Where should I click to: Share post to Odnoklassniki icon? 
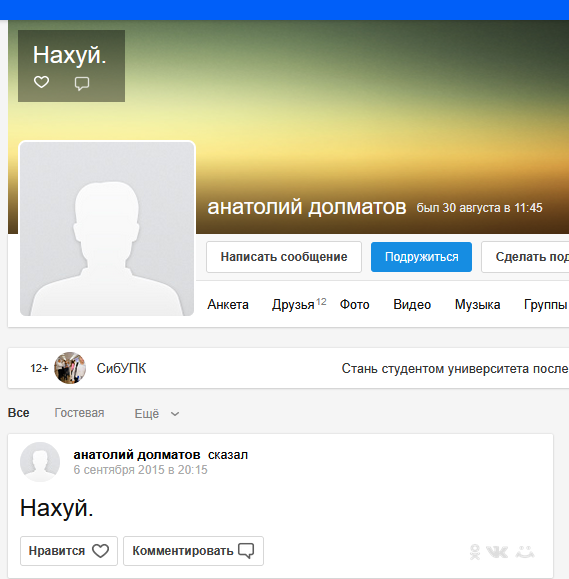(475, 552)
